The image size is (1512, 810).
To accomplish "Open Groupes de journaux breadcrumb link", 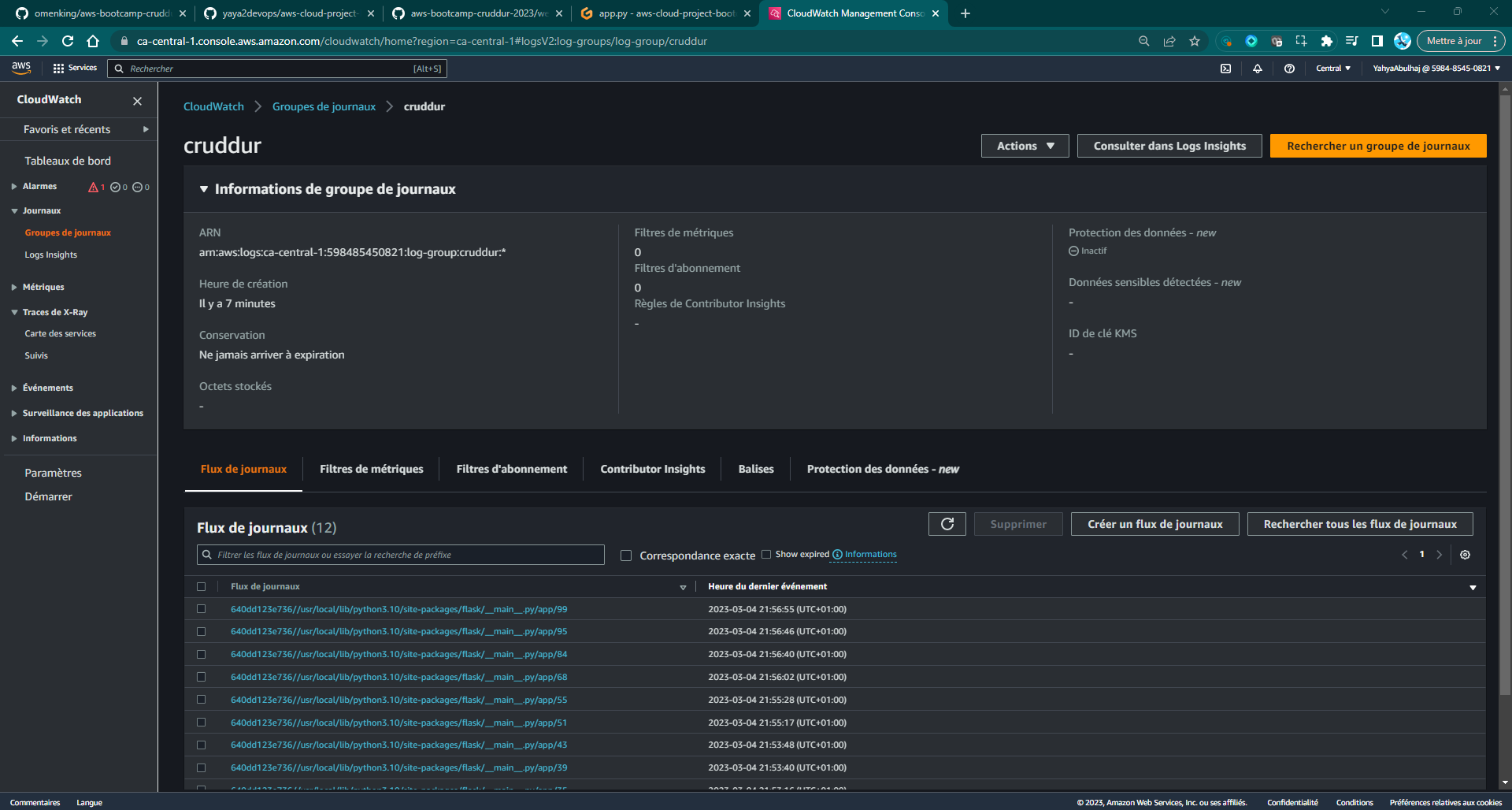I will click(x=324, y=106).
